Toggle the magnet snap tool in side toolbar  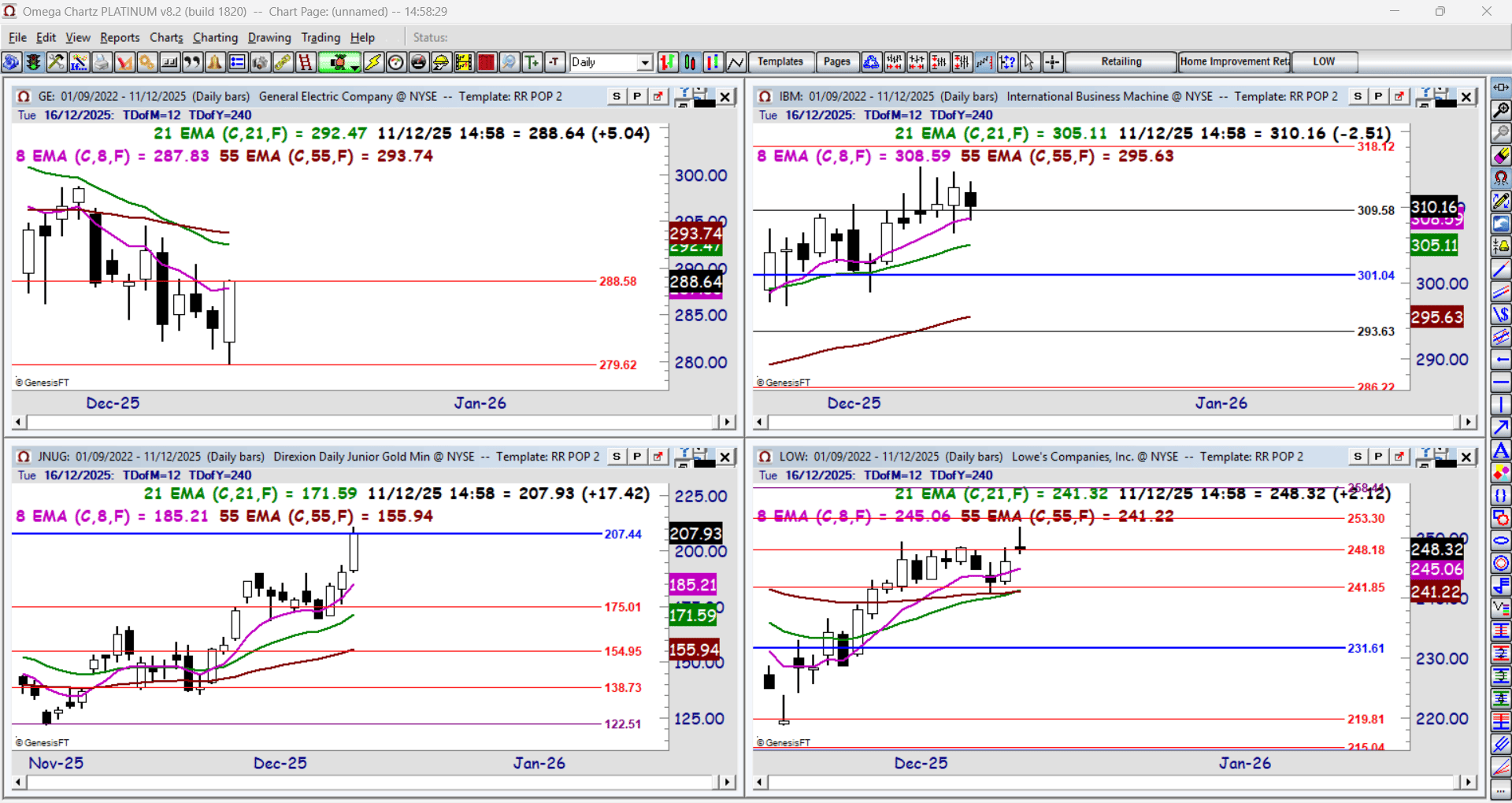pos(1501,179)
